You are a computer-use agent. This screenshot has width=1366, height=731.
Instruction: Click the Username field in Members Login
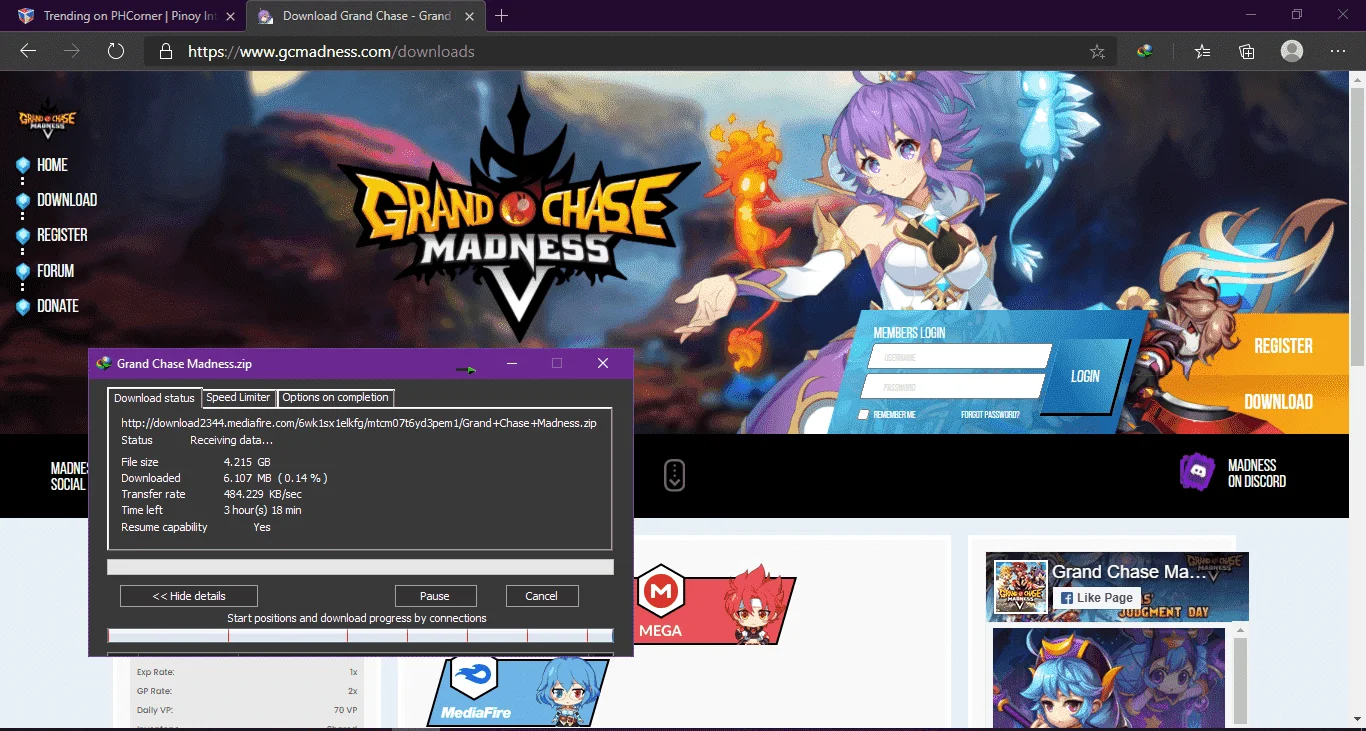pos(959,357)
